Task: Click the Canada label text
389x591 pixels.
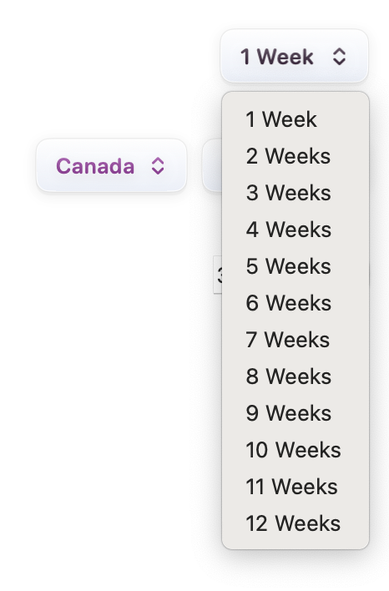Action: [x=95, y=166]
